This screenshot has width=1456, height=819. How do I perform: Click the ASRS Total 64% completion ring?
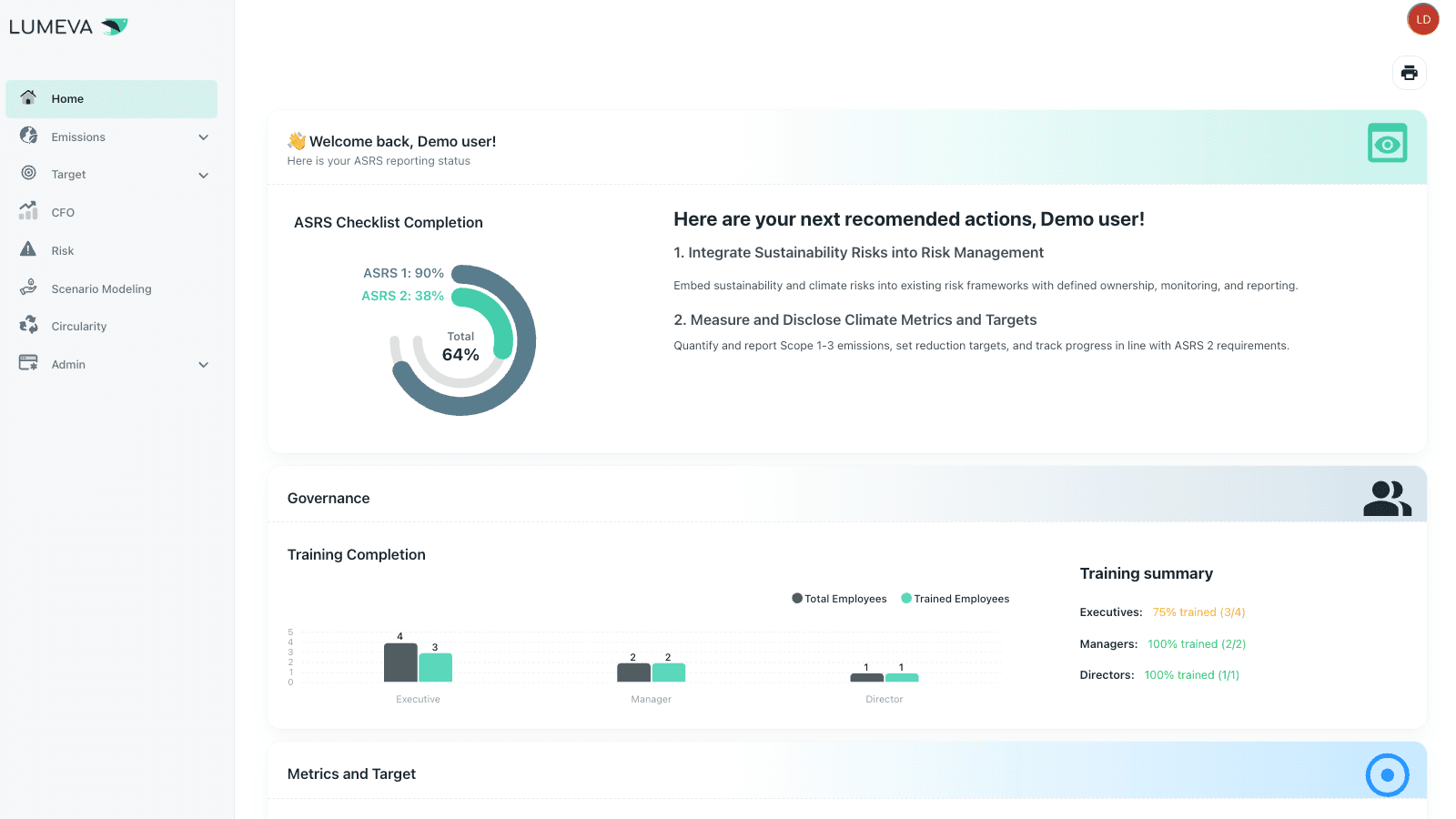460,347
